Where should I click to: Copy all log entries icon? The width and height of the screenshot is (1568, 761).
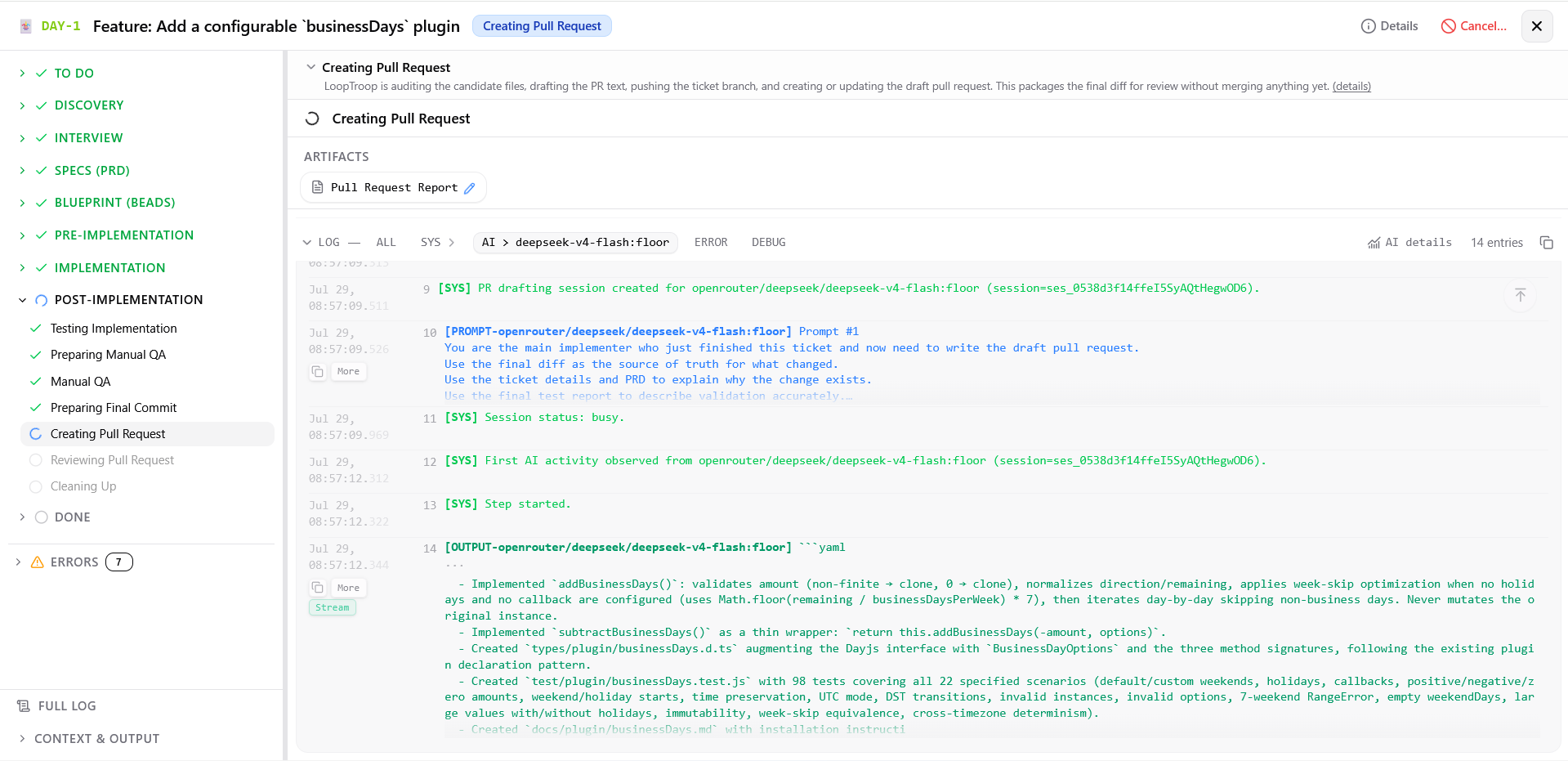pos(1546,243)
